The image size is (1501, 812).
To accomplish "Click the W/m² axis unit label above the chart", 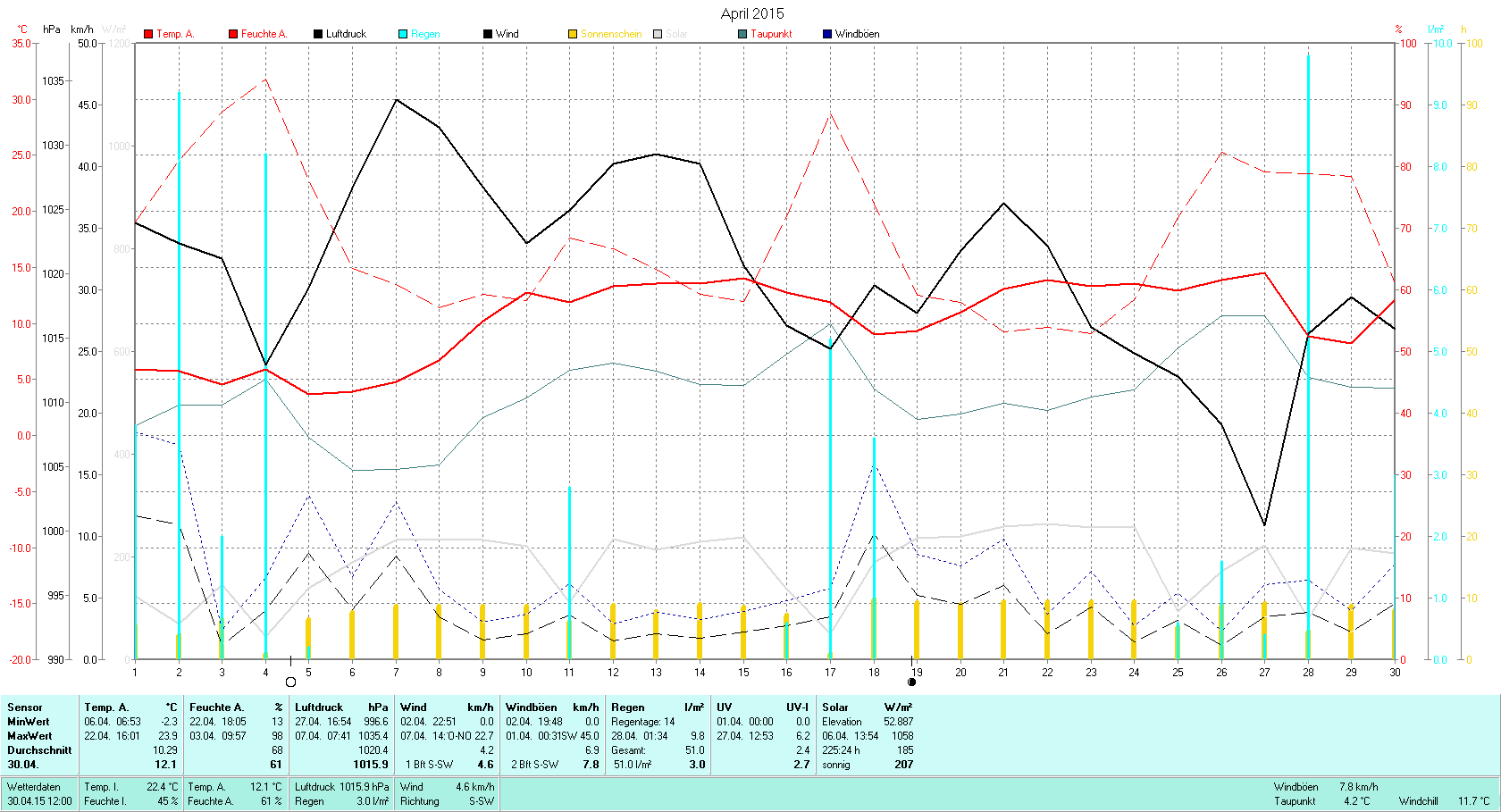I will pyautogui.click(x=114, y=29).
